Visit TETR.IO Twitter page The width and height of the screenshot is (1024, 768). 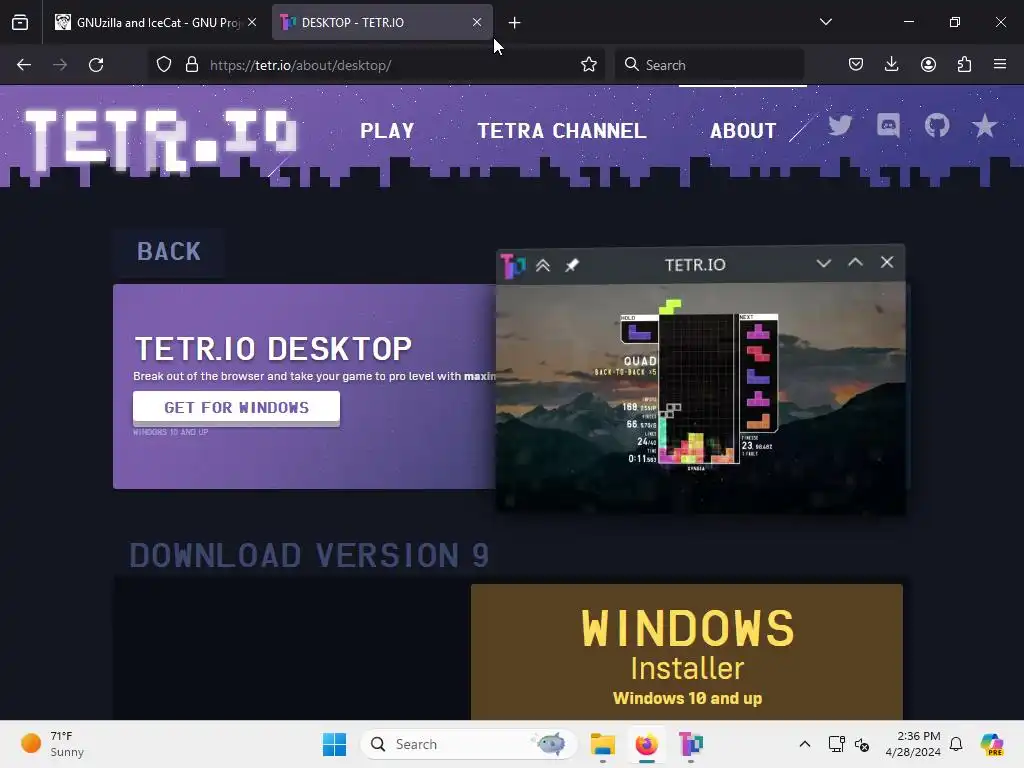(840, 125)
